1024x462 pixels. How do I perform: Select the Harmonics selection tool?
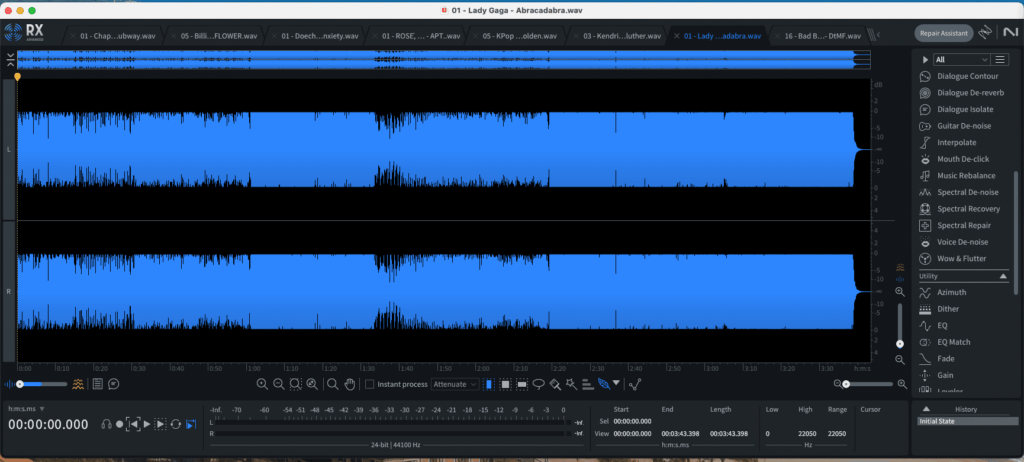point(588,384)
